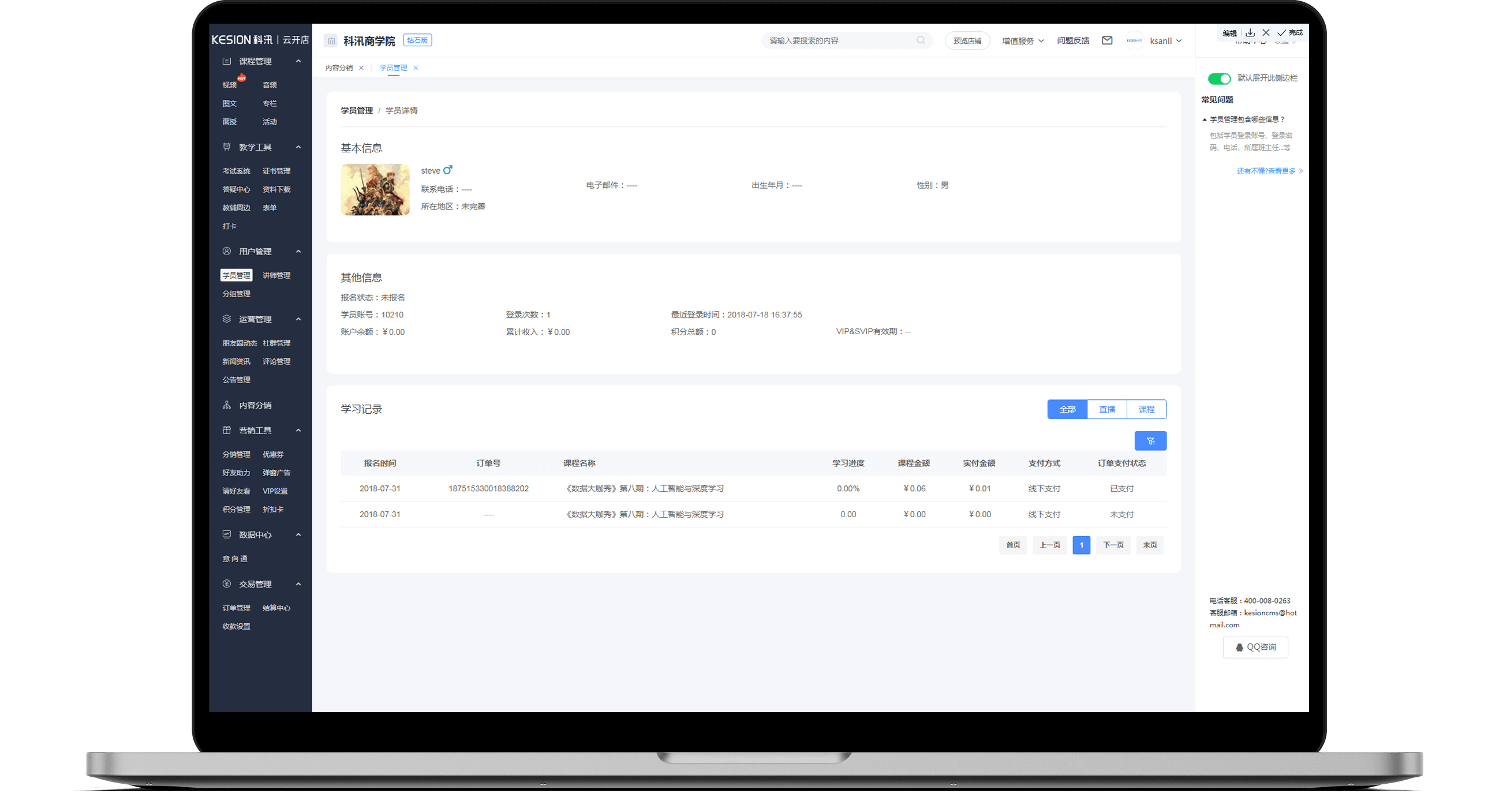1503x812 pixels.
Task: Click order number 187515330018388202
Action: click(488, 488)
